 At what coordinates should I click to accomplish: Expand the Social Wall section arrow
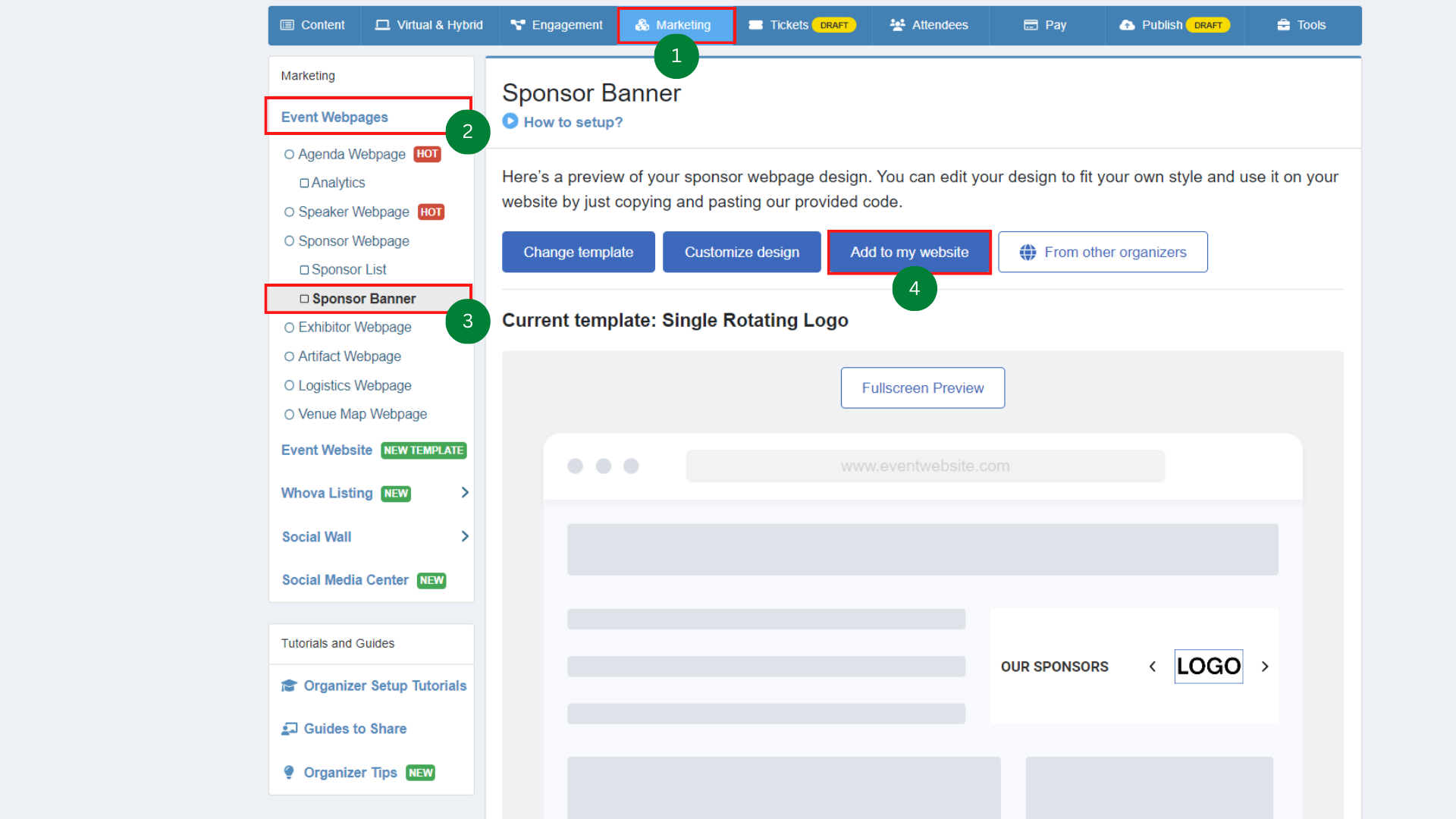[x=465, y=536]
